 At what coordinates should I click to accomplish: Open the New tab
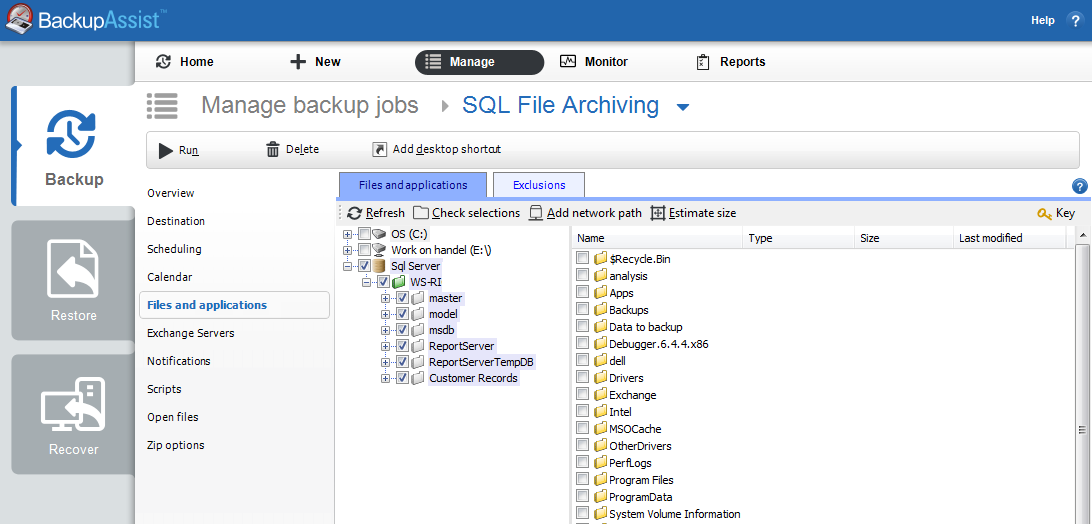[315, 62]
